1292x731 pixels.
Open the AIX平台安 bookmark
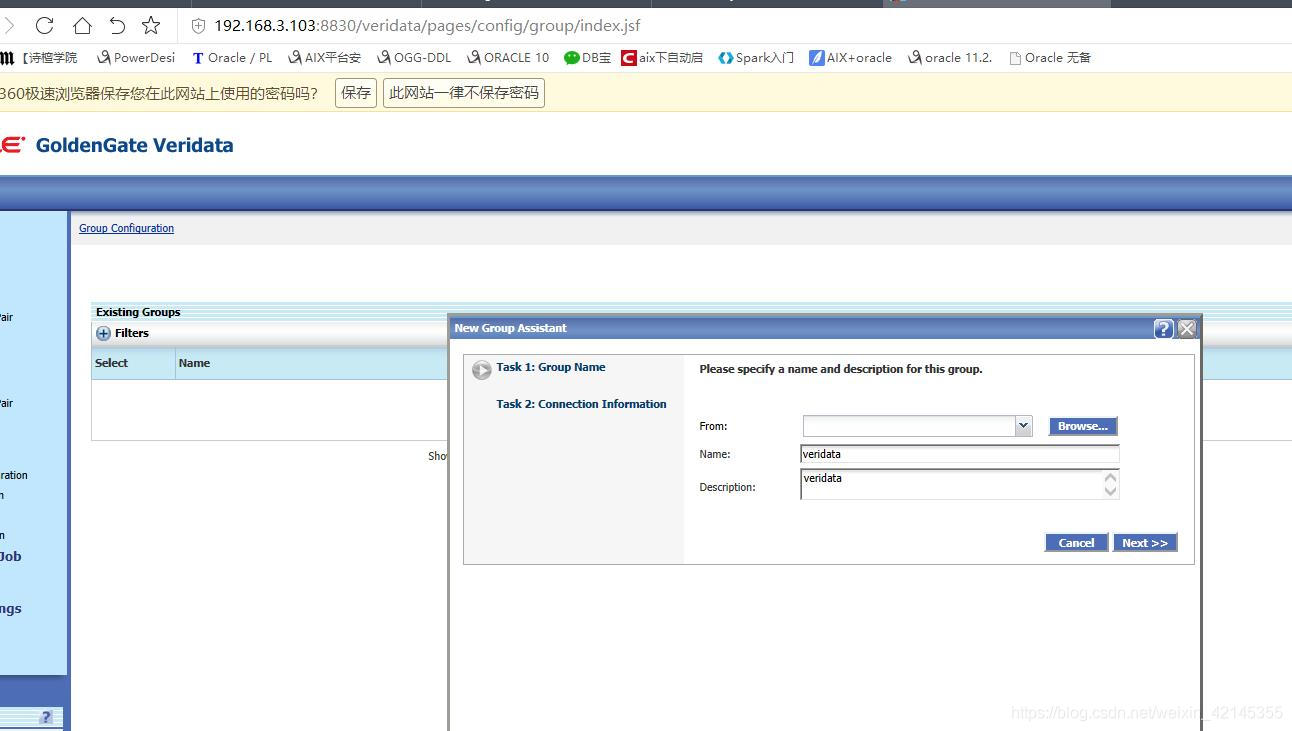(324, 58)
